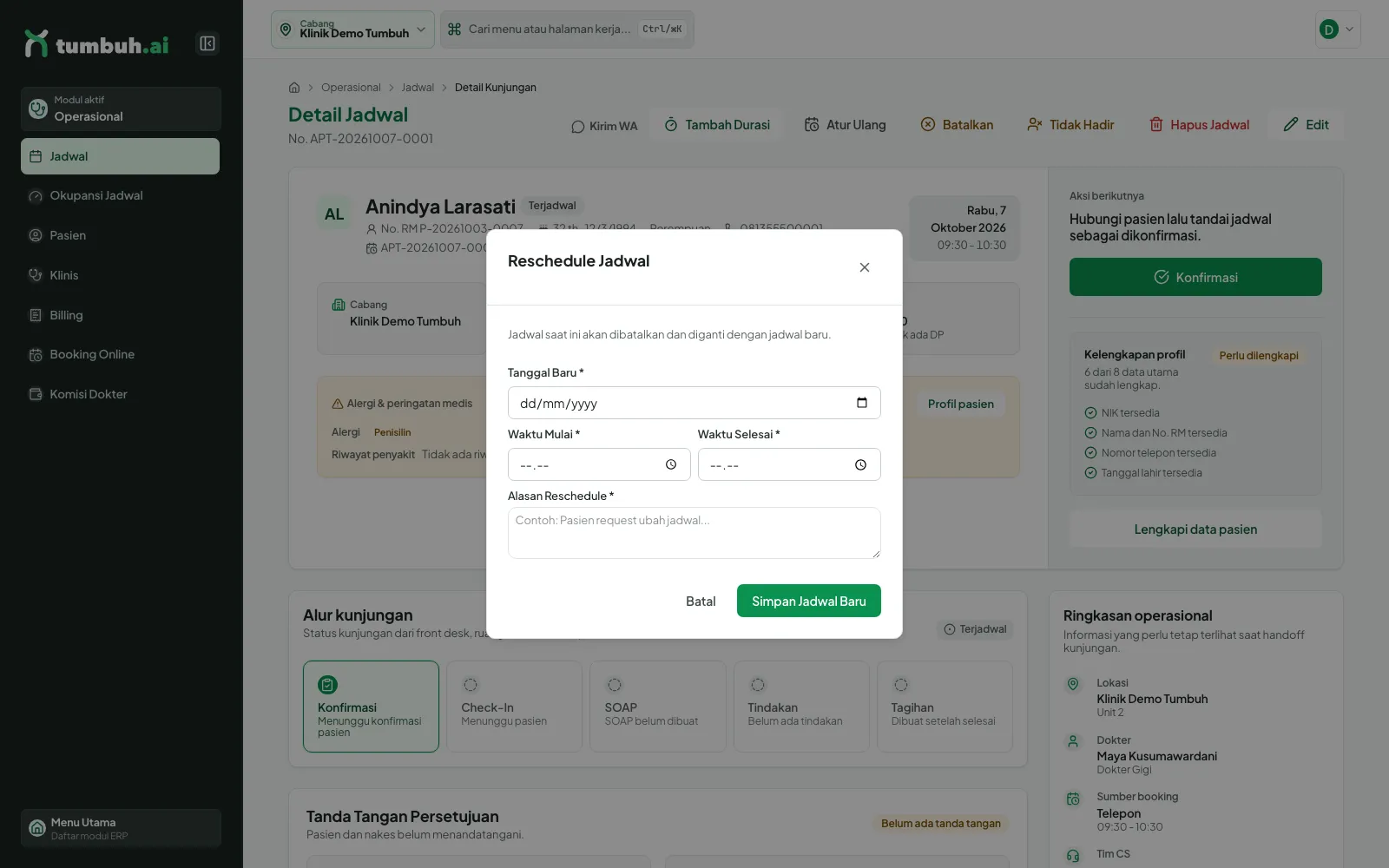
Task: Click the home breadcrumb icon
Action: click(x=294, y=88)
